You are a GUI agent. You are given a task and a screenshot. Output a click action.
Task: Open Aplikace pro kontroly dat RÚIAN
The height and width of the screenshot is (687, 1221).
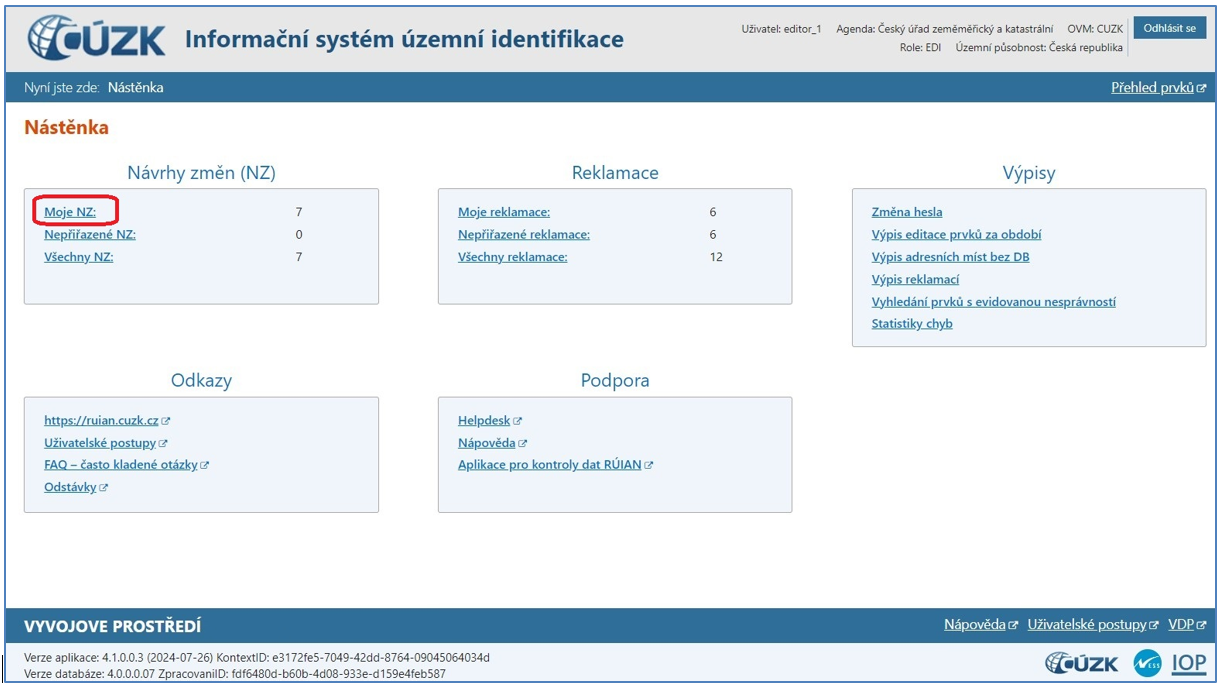(x=550, y=465)
